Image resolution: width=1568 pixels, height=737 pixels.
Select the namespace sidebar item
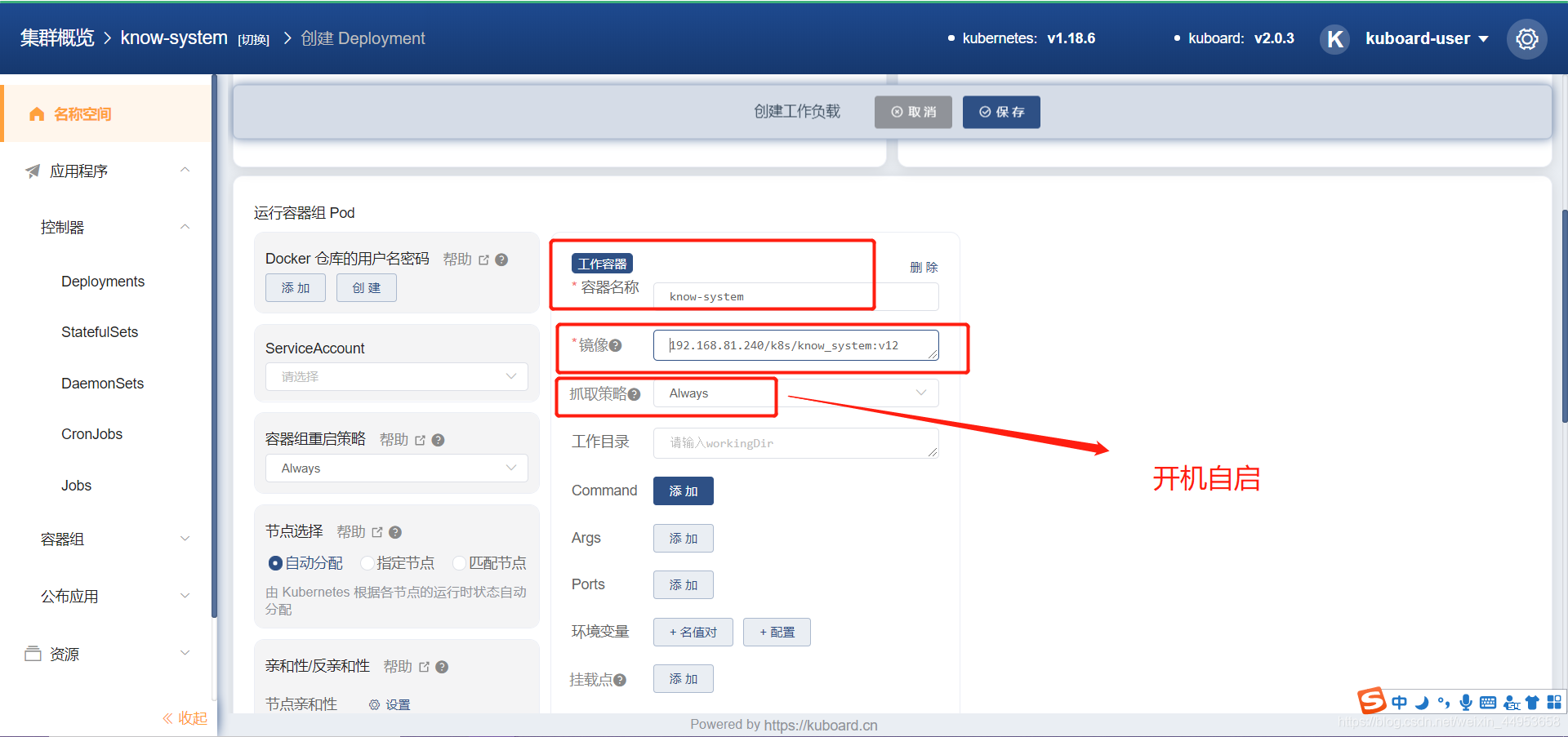click(x=106, y=113)
